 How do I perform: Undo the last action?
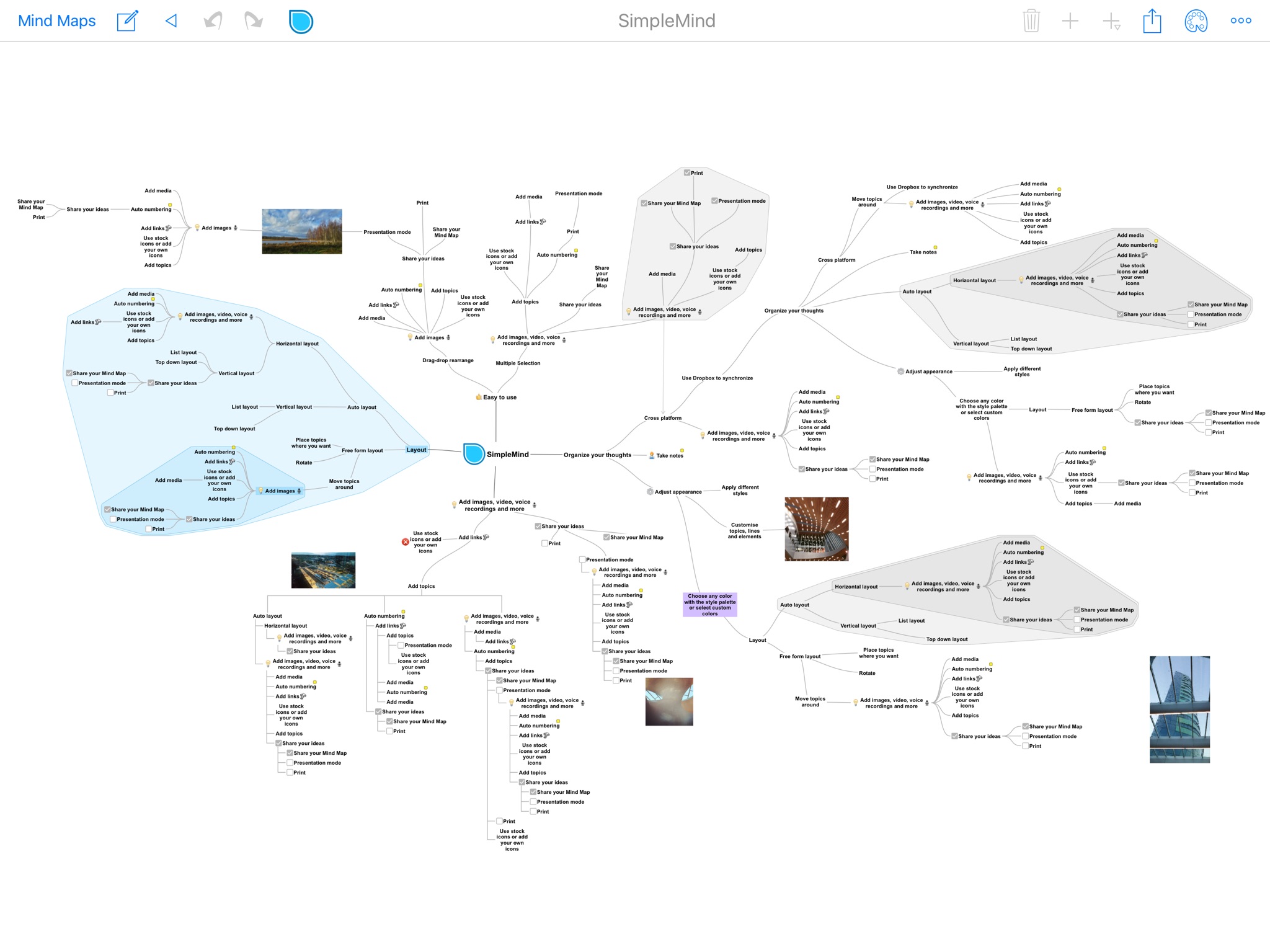213,20
